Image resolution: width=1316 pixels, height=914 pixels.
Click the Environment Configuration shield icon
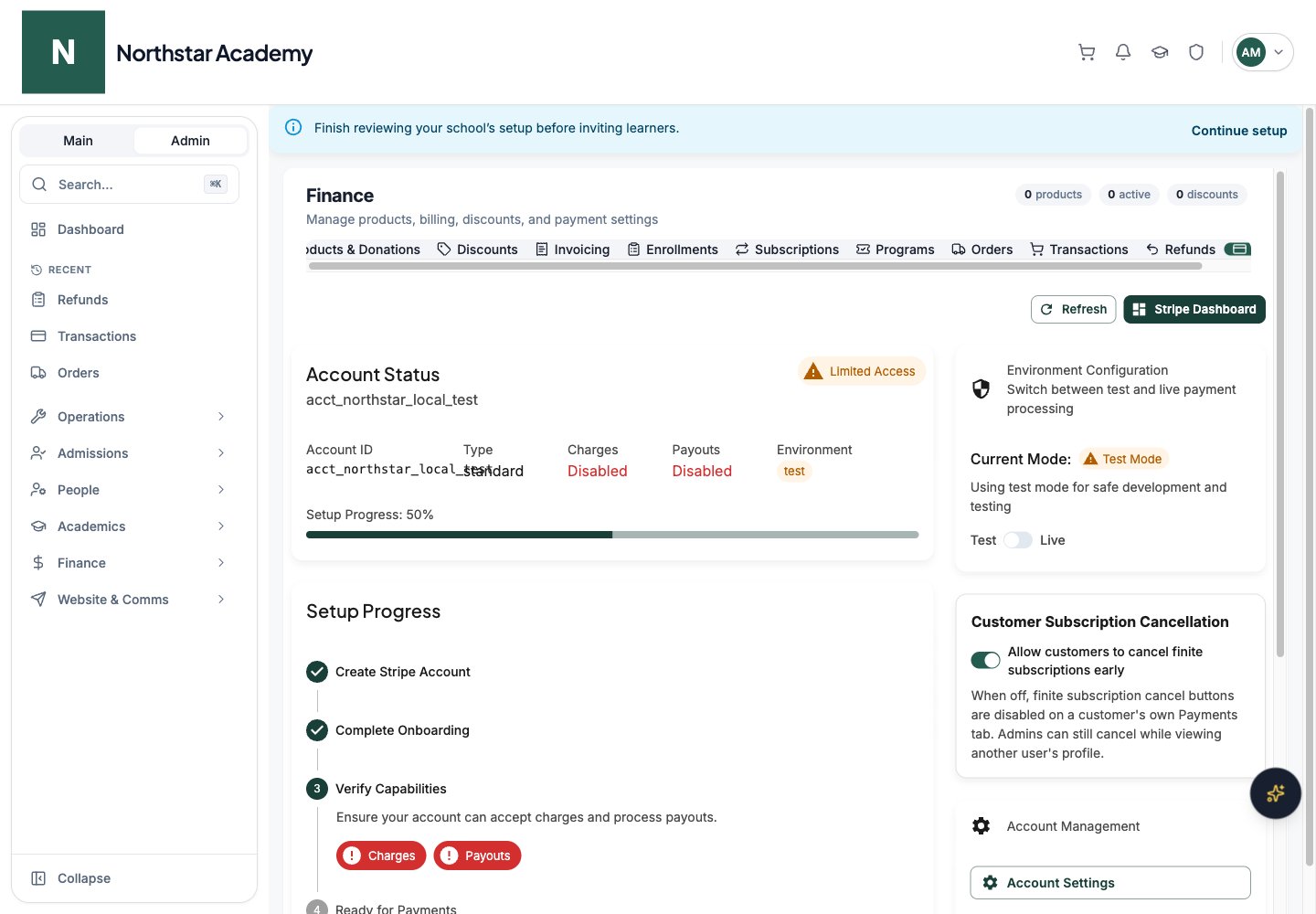(981, 389)
